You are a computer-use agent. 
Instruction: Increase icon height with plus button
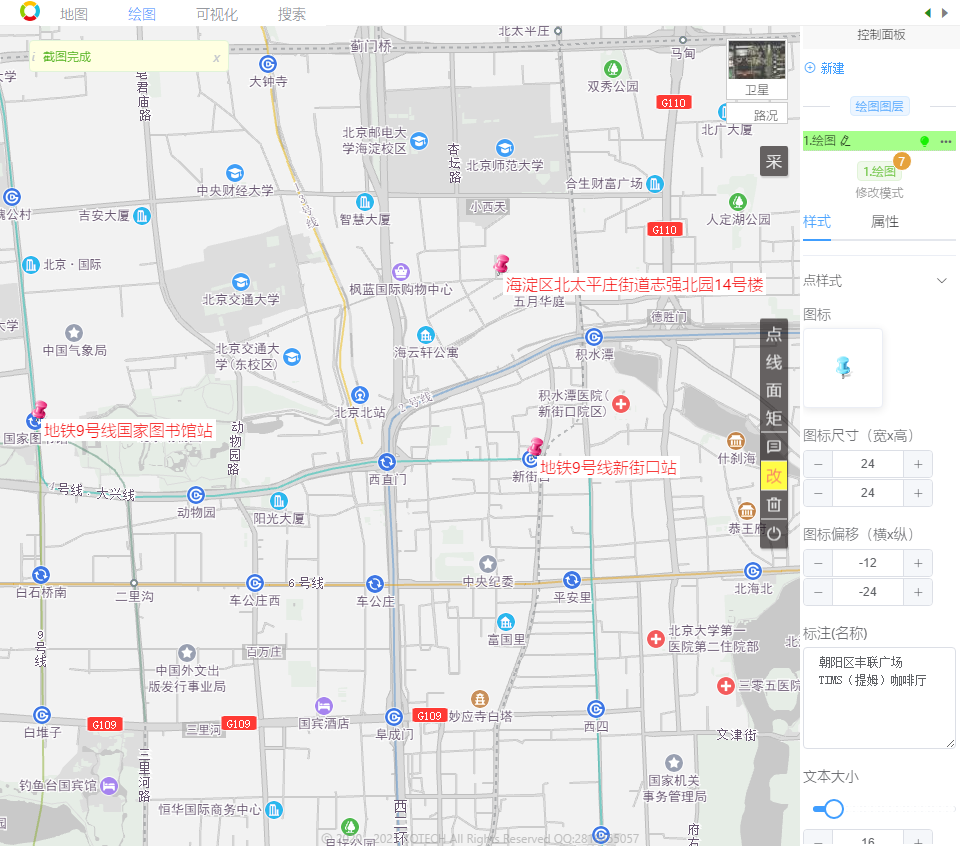(x=918, y=493)
